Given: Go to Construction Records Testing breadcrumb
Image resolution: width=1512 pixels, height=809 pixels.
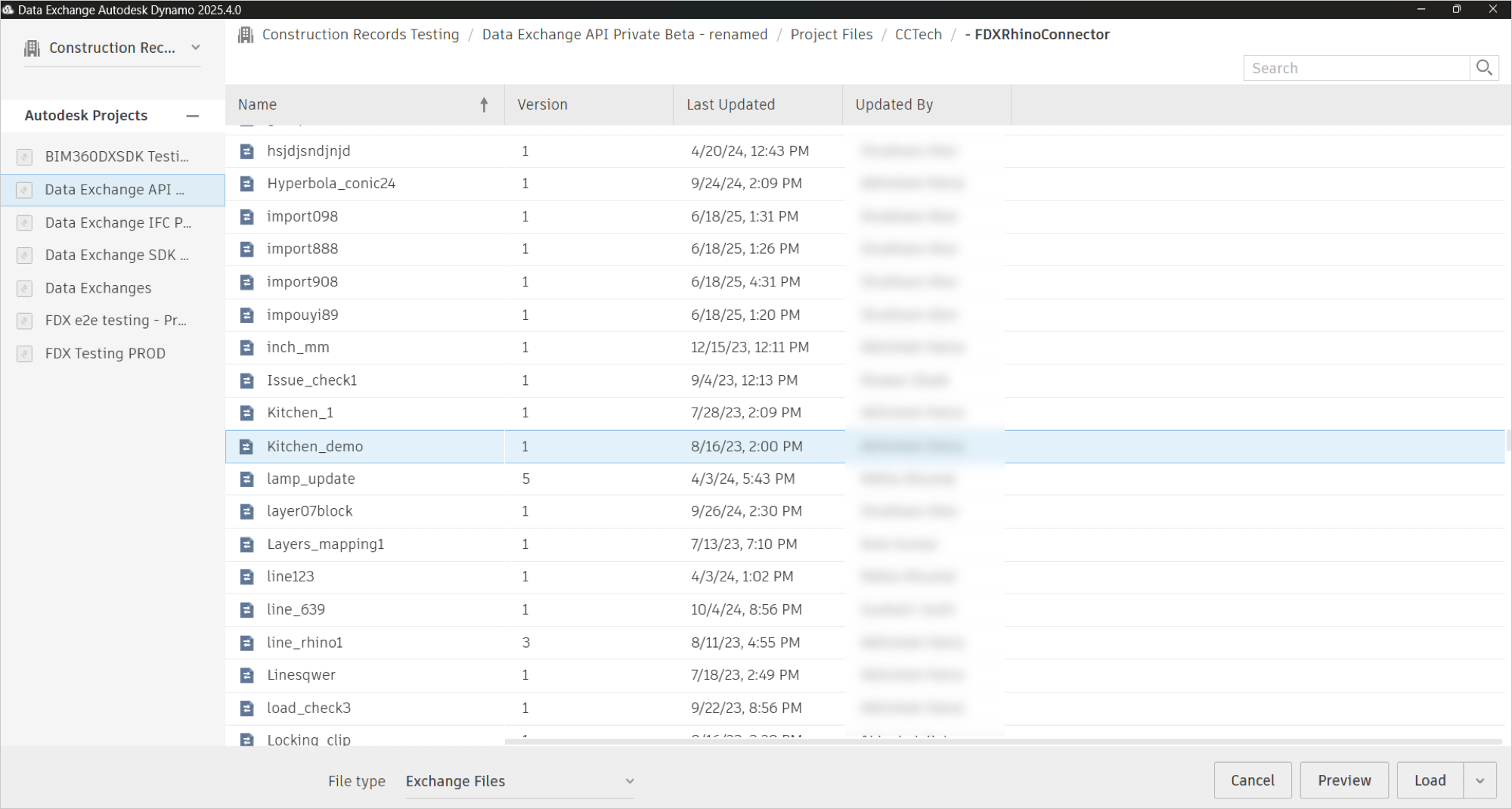Looking at the screenshot, I should click(361, 35).
